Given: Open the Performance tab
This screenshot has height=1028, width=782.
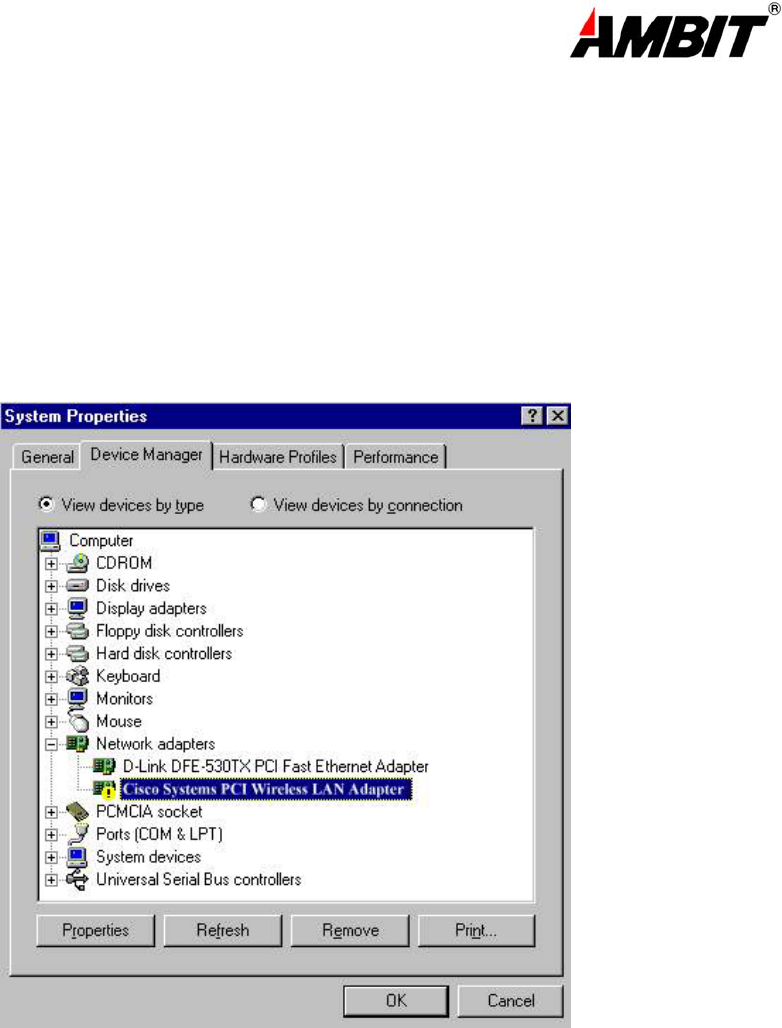Looking at the screenshot, I should pyautogui.click(x=395, y=457).
